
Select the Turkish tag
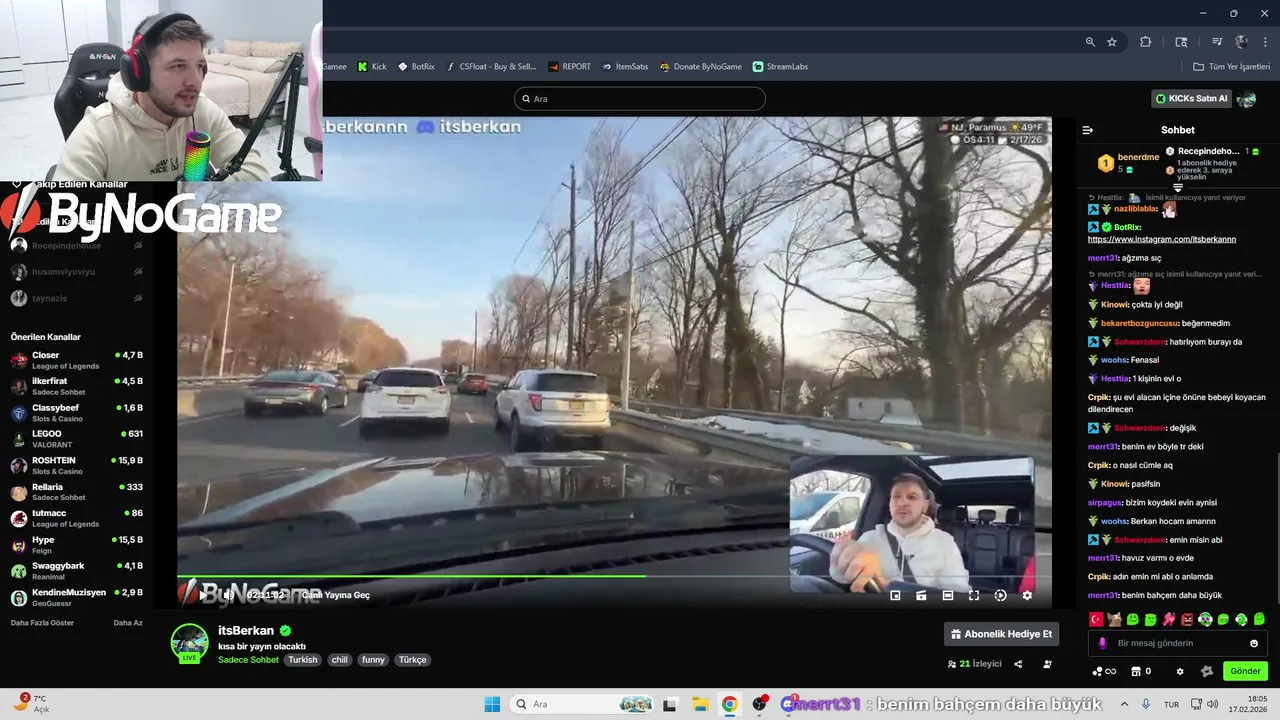click(302, 660)
